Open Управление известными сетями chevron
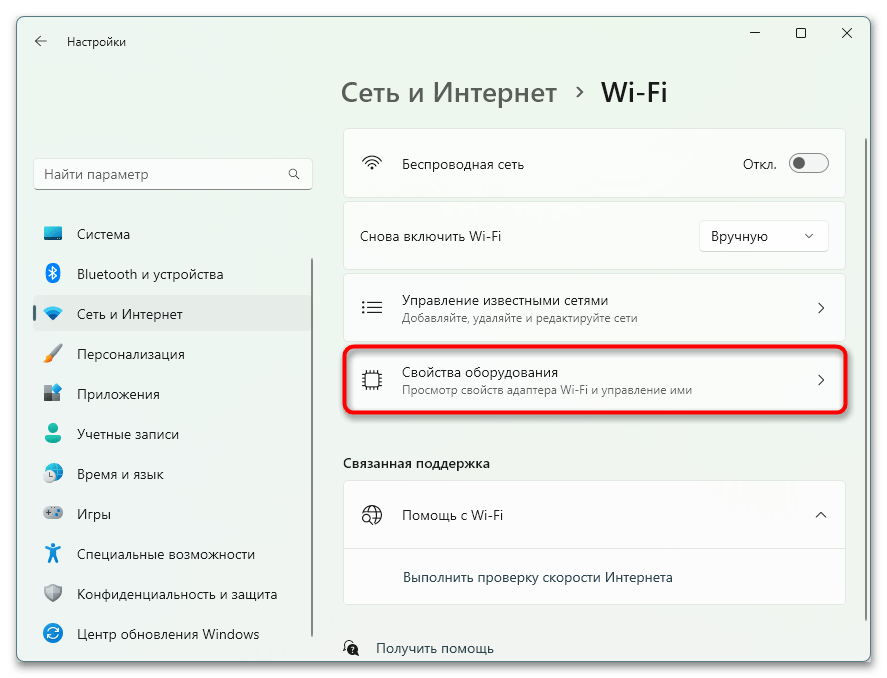This screenshot has height=678, width=887. point(821,308)
